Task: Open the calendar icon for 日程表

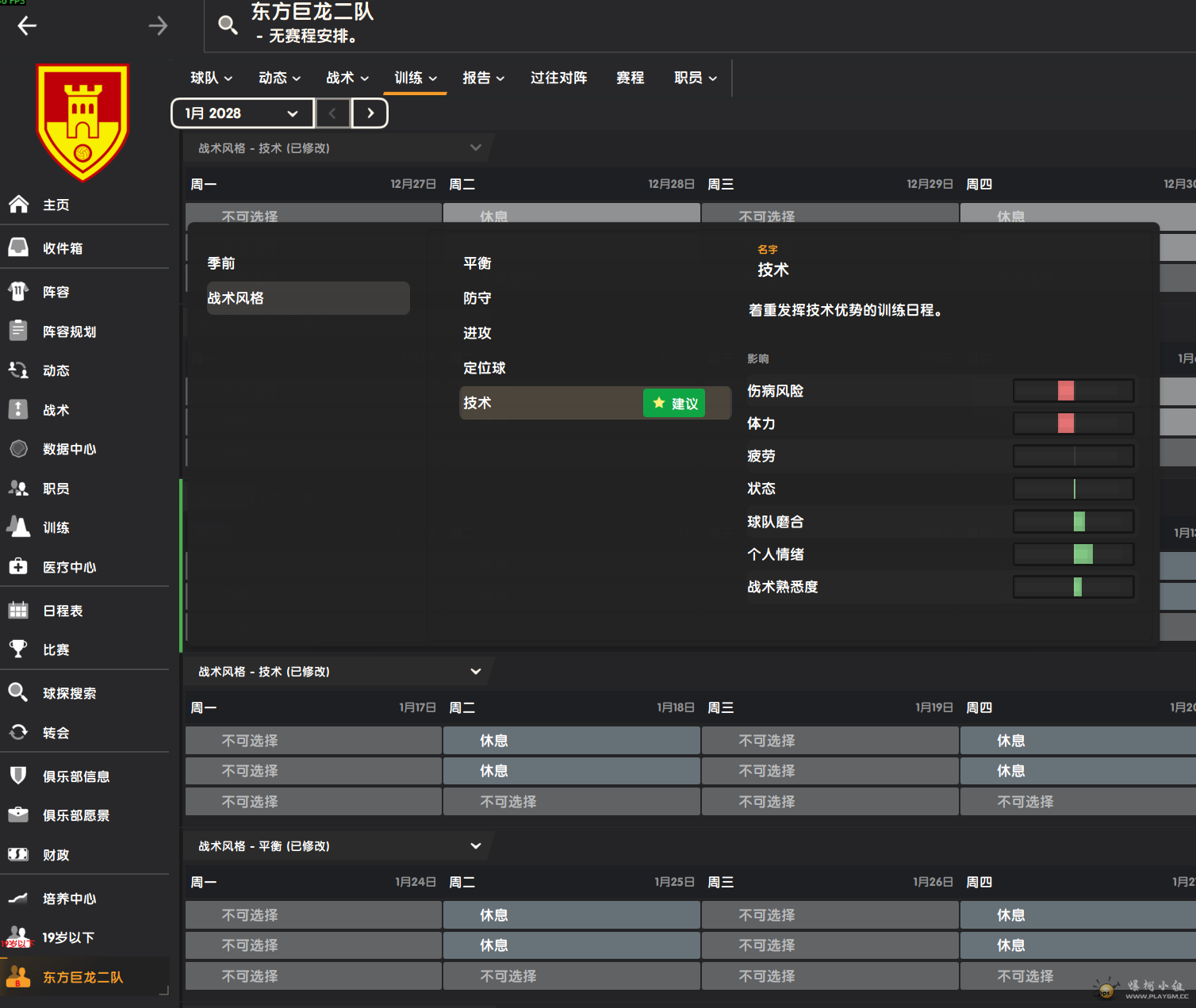Action: tap(18, 611)
